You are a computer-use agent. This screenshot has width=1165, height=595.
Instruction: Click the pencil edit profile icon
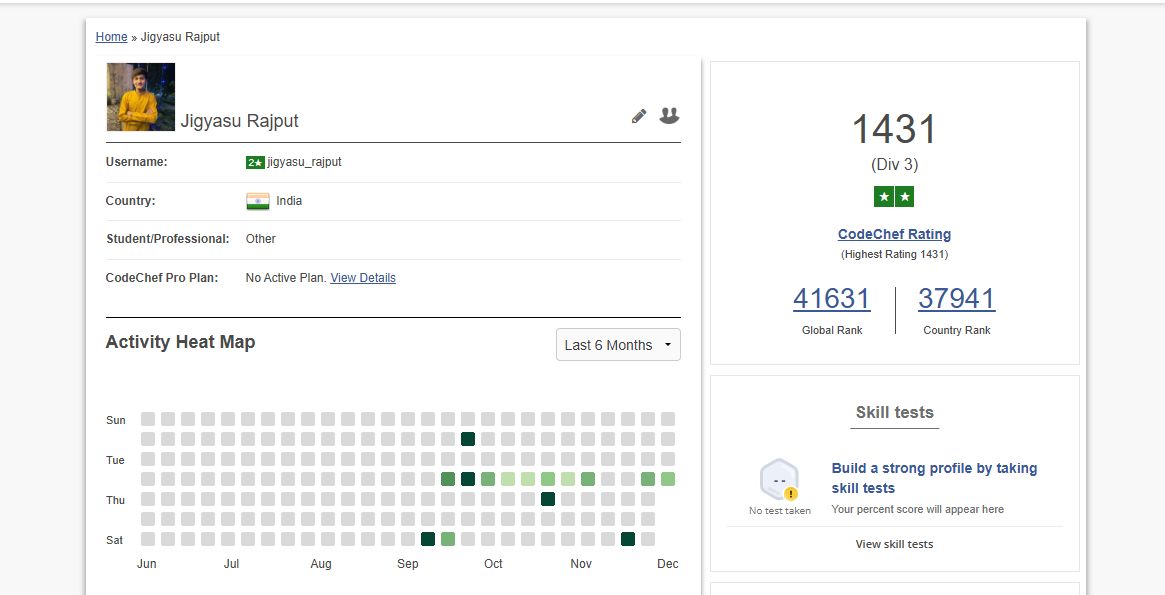coord(639,116)
